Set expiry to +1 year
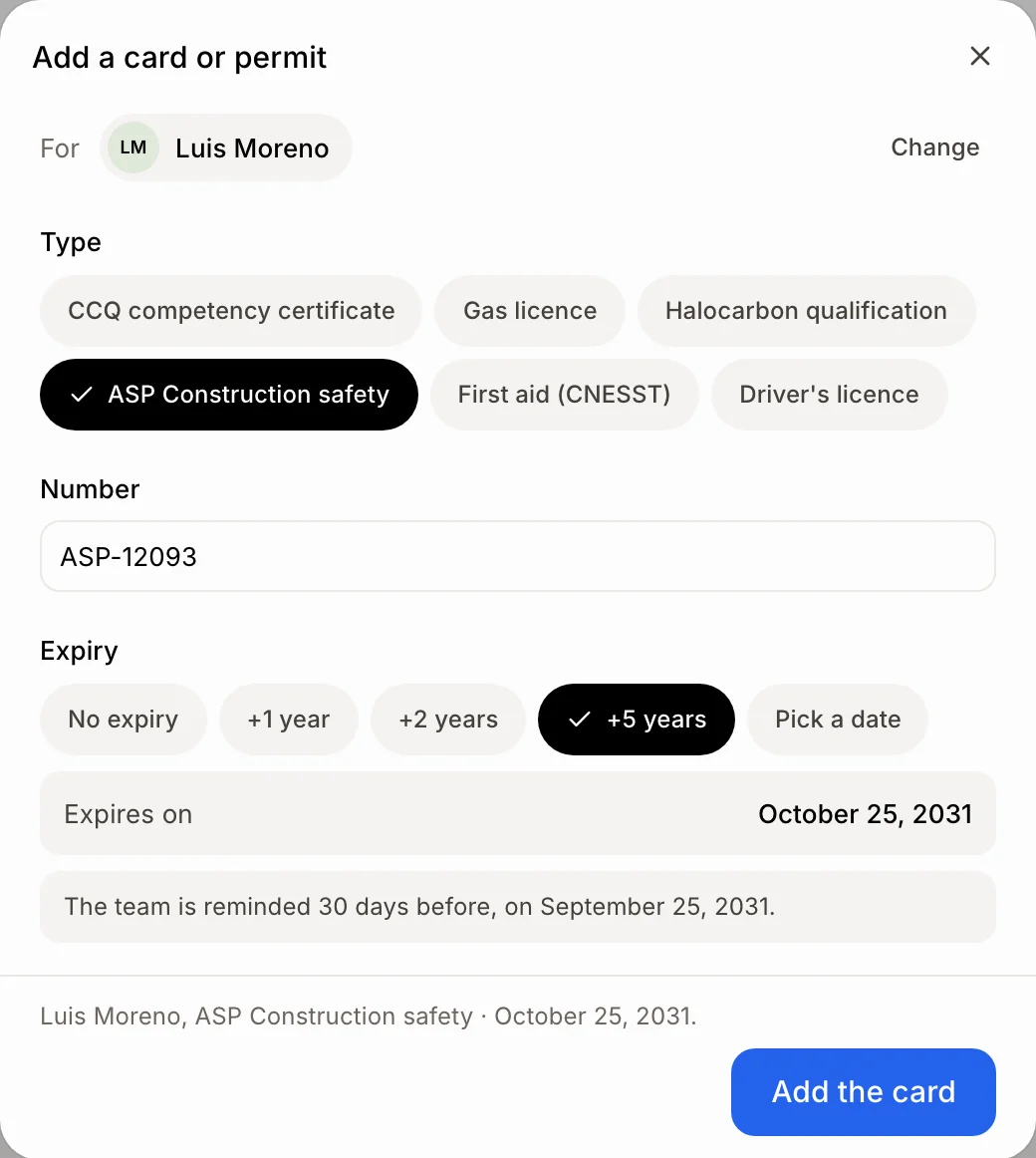 (289, 720)
